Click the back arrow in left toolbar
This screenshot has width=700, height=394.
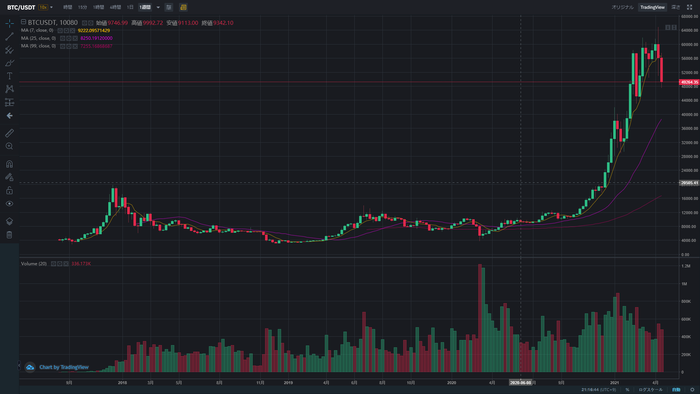9,116
